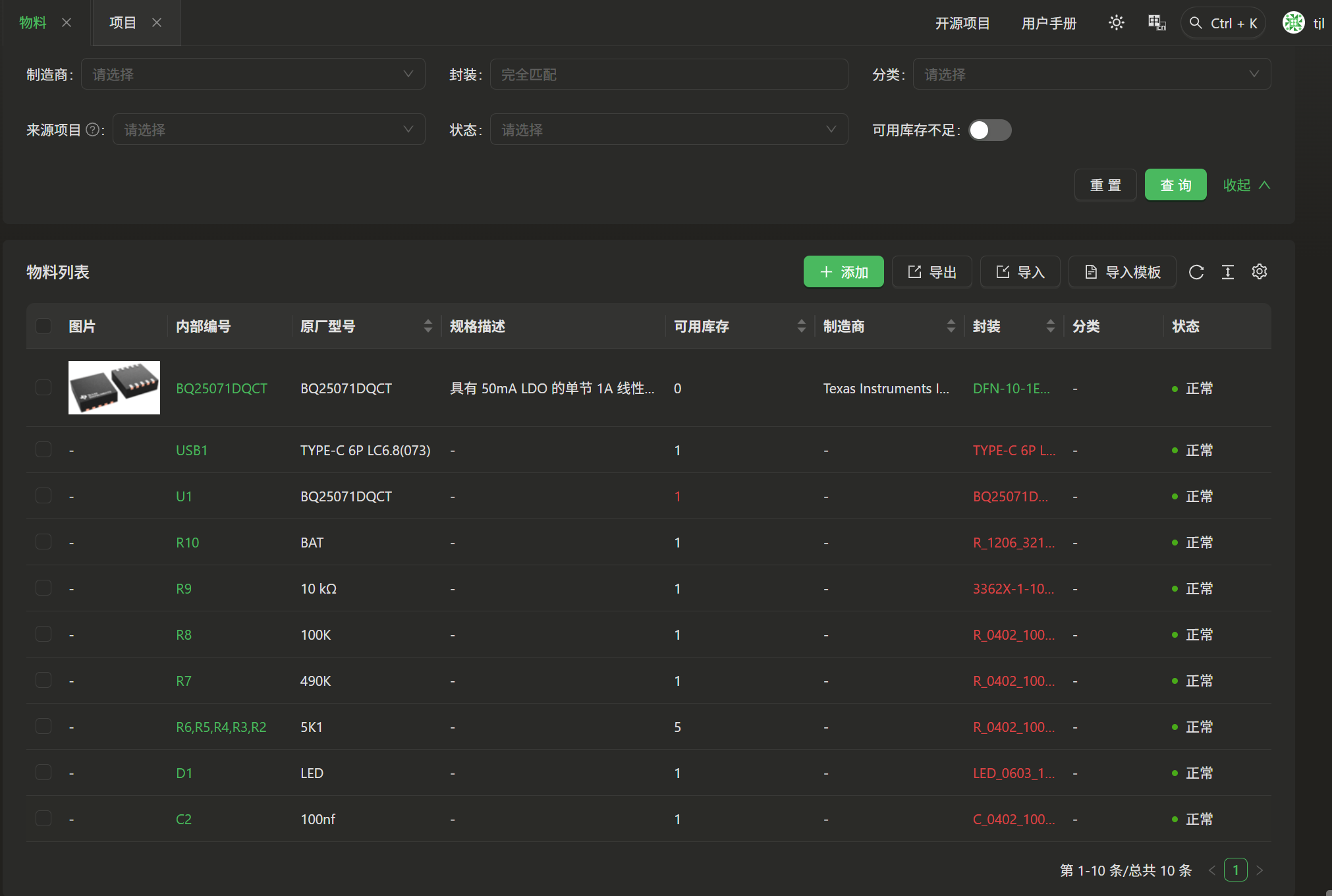The height and width of the screenshot is (896, 1332).
Task: Click the language switch icon
Action: [1157, 23]
